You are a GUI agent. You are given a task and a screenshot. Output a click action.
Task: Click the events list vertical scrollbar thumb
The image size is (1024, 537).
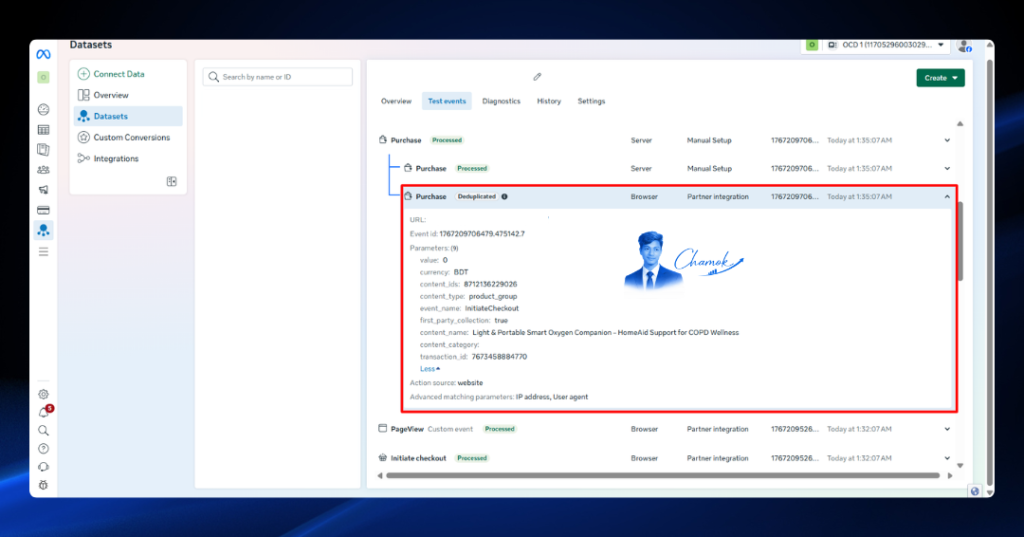[x=960, y=242]
